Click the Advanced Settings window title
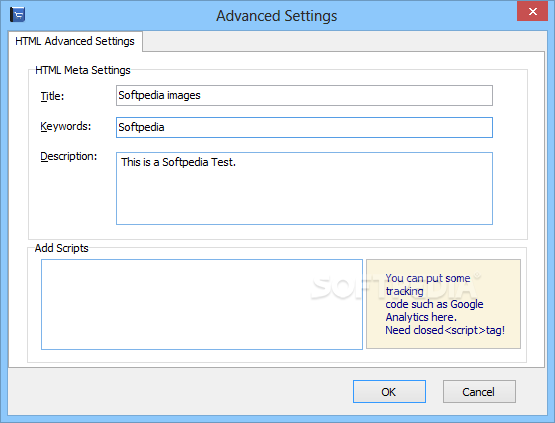This screenshot has width=555, height=423. [277, 16]
